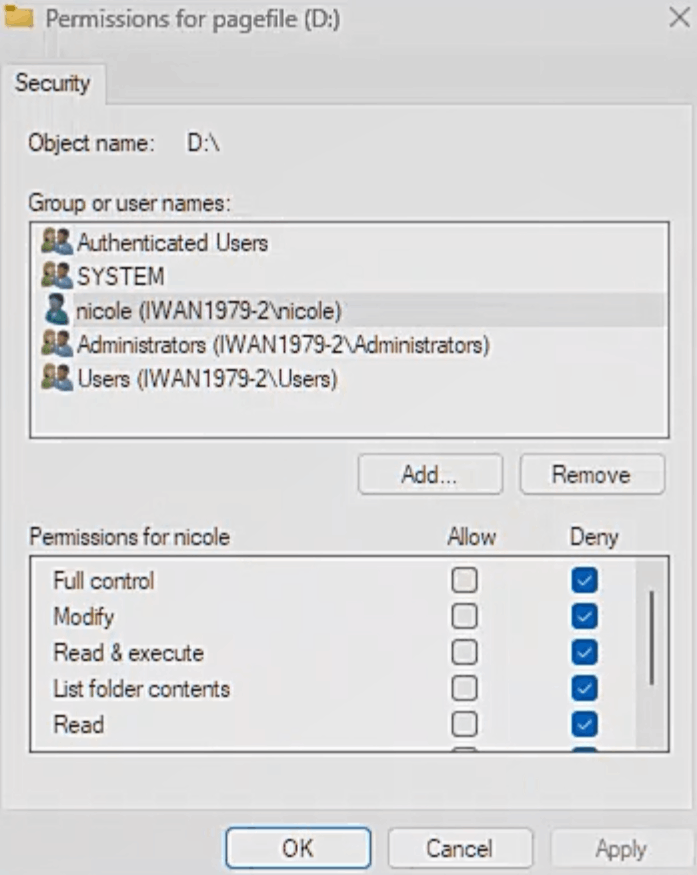
Task: Click the Remove button
Action: (591, 474)
